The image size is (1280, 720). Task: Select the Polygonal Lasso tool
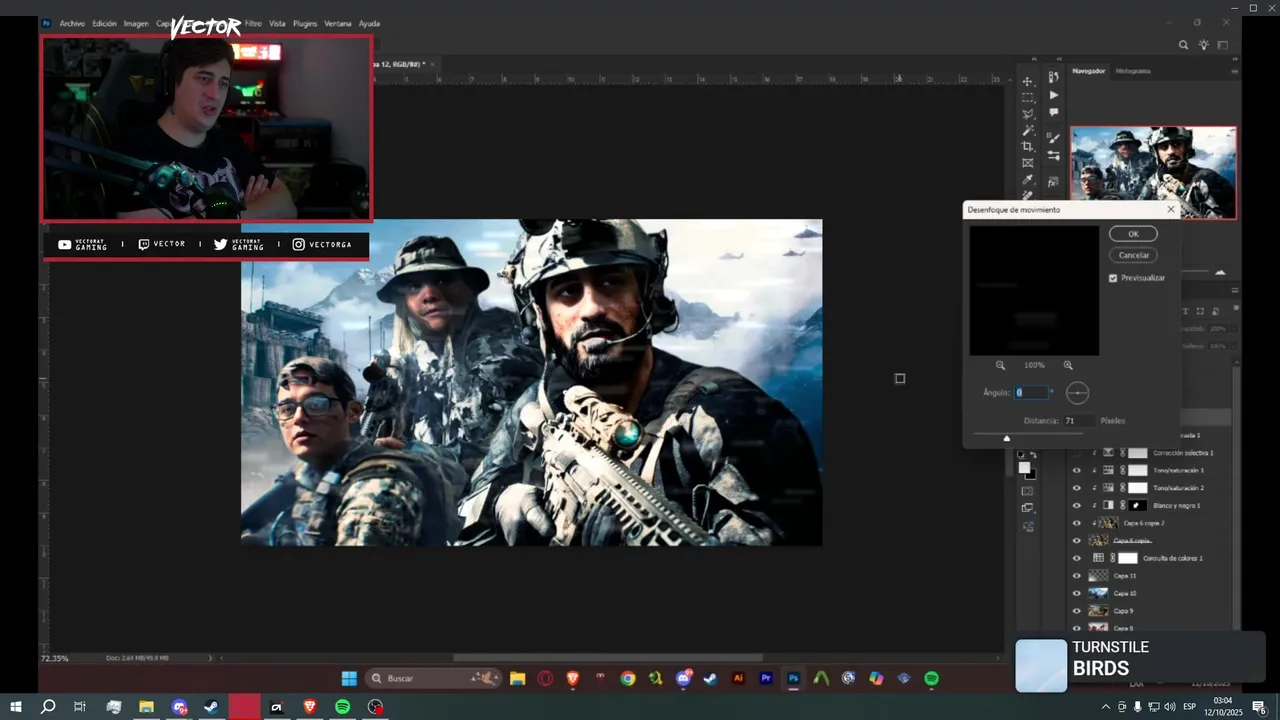[x=1027, y=114]
